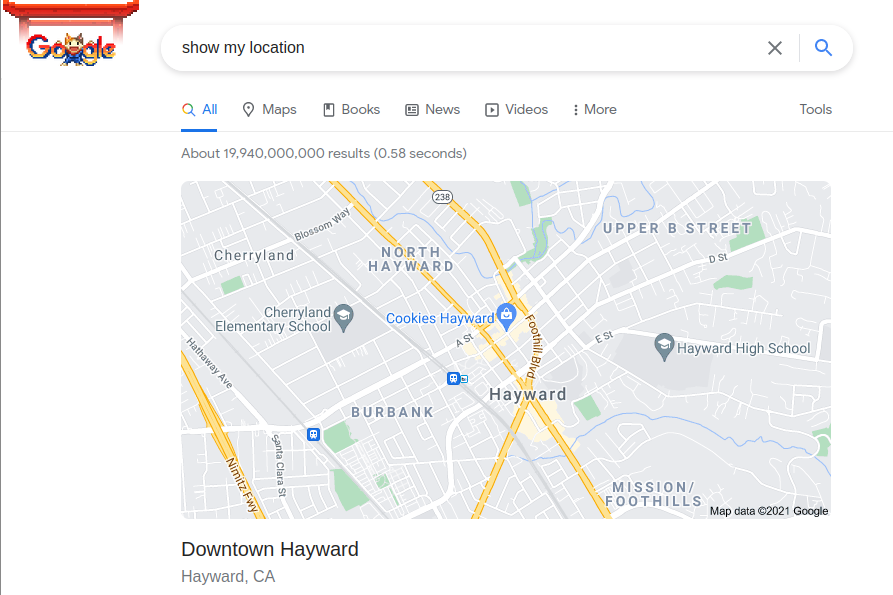Open the Tools options
The width and height of the screenshot is (893, 595).
815,110
